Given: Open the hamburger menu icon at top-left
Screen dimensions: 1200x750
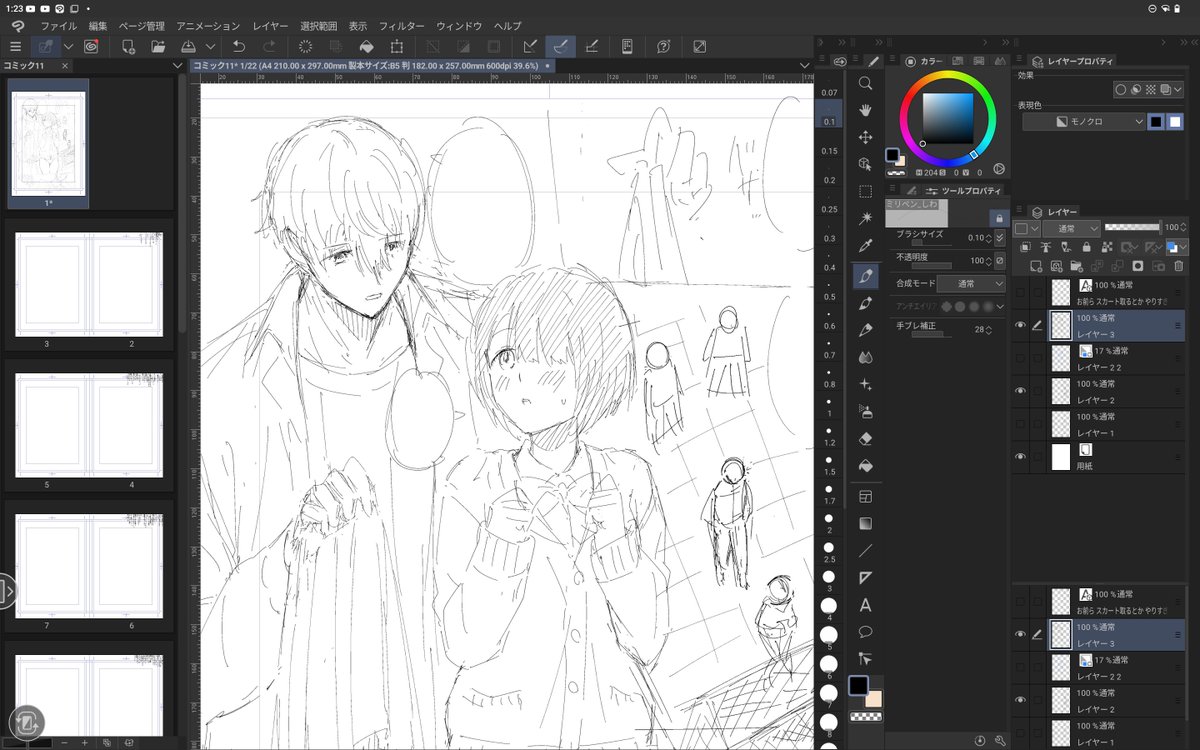Looking at the screenshot, I should pyautogui.click(x=15, y=46).
